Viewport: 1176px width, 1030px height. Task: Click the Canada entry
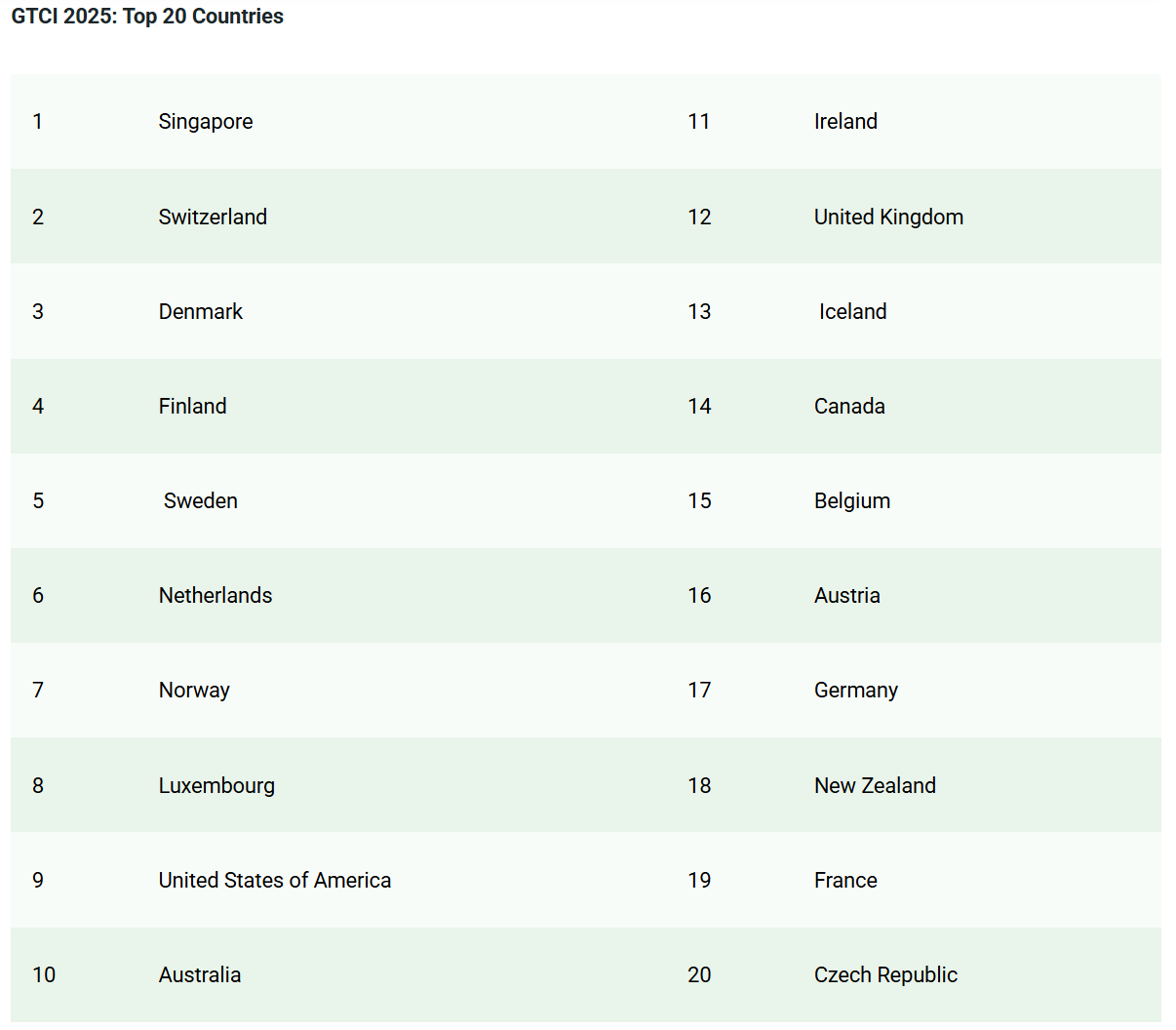[849, 406]
